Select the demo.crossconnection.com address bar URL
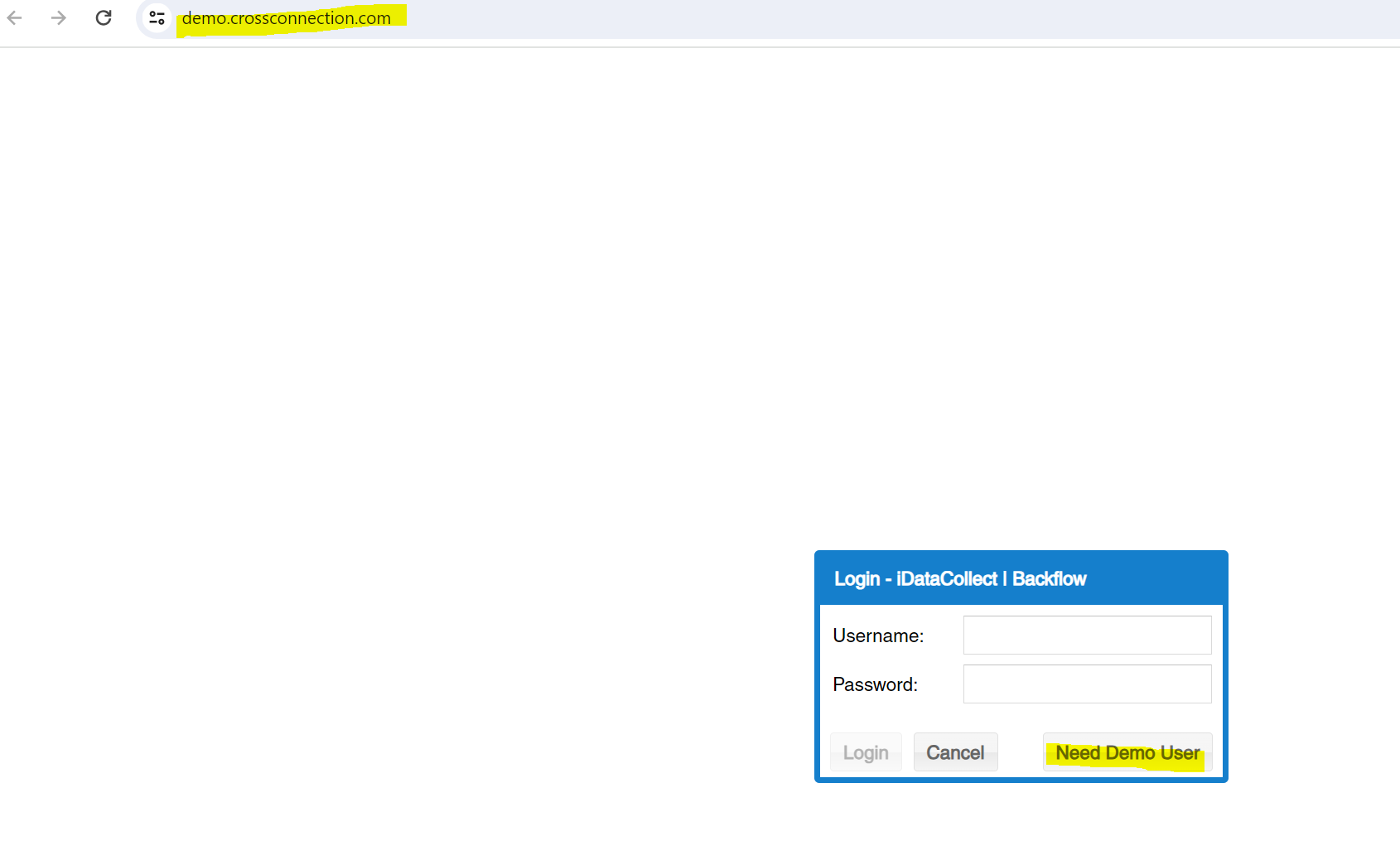Screen dimensions: 1400x841 coord(287,18)
